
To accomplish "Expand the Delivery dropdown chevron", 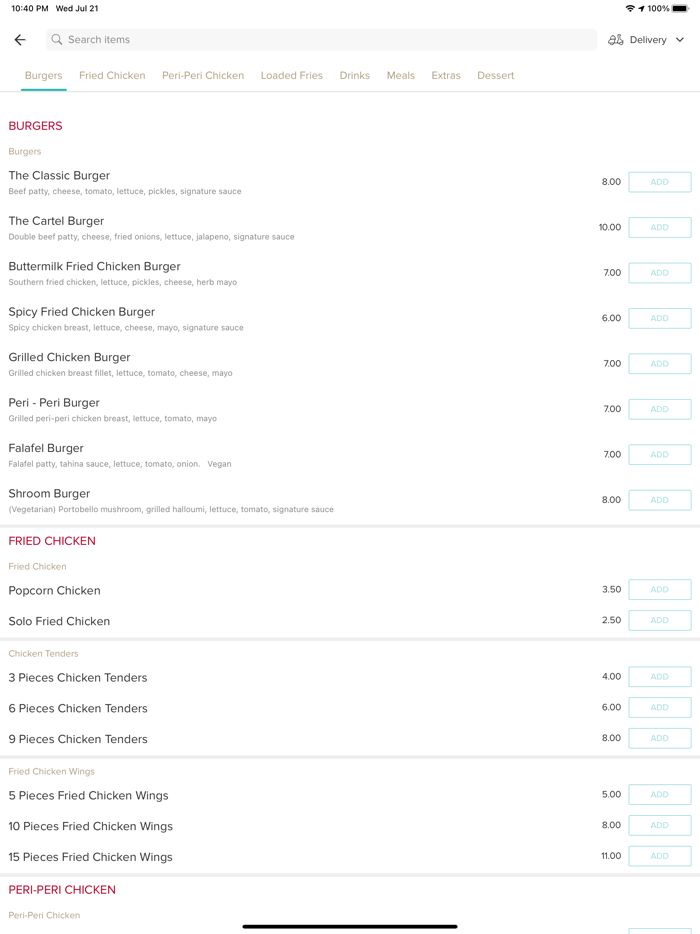I will tap(680, 40).
